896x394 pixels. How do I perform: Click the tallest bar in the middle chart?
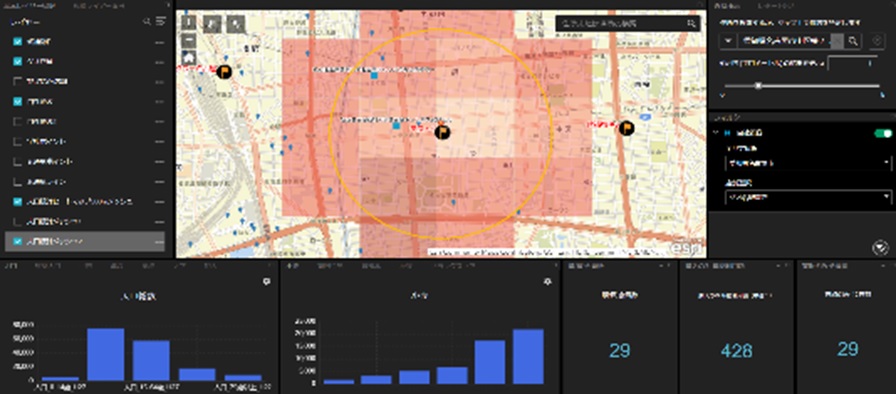tap(528, 357)
